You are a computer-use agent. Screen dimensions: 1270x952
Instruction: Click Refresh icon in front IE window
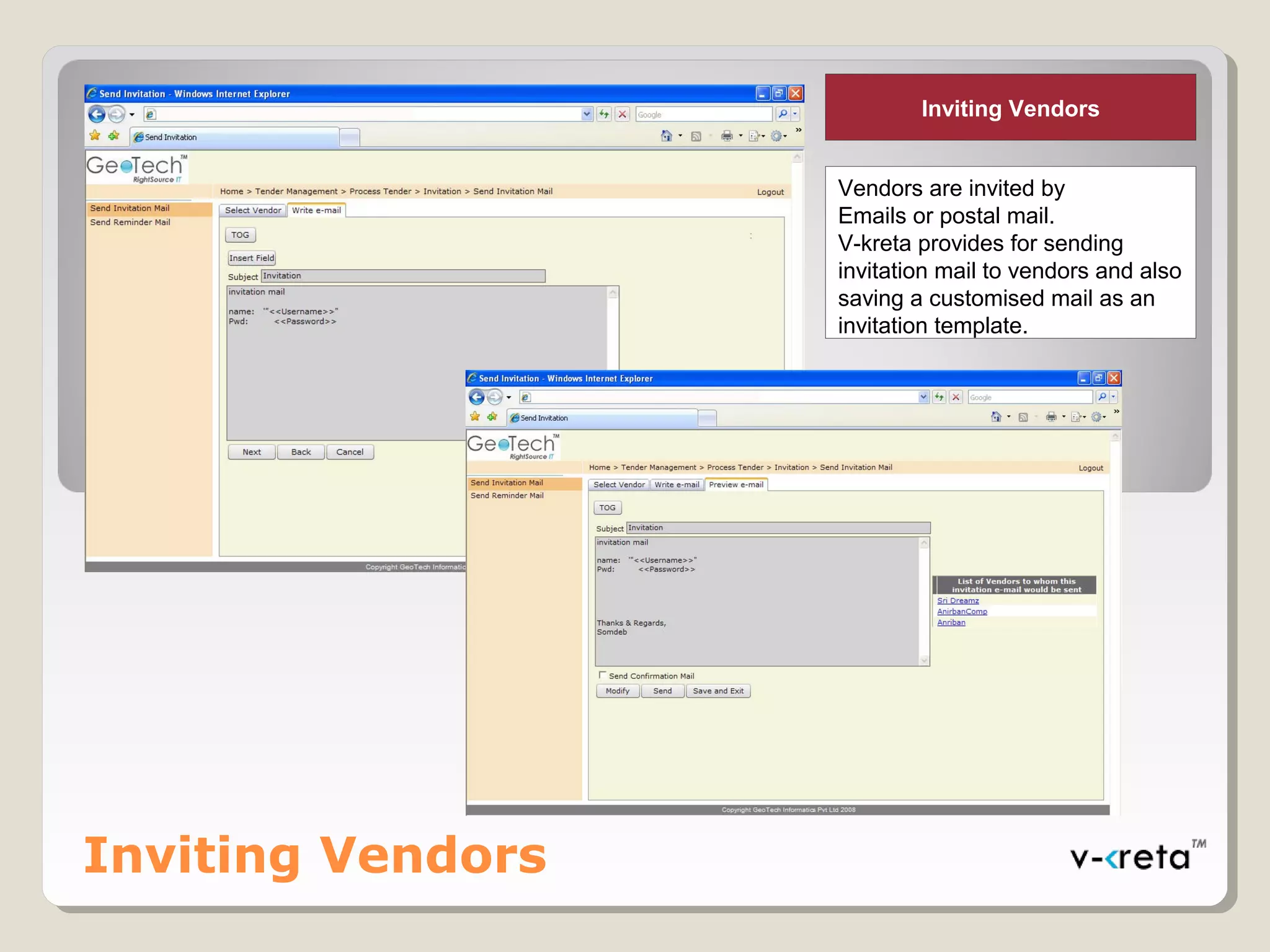[939, 397]
